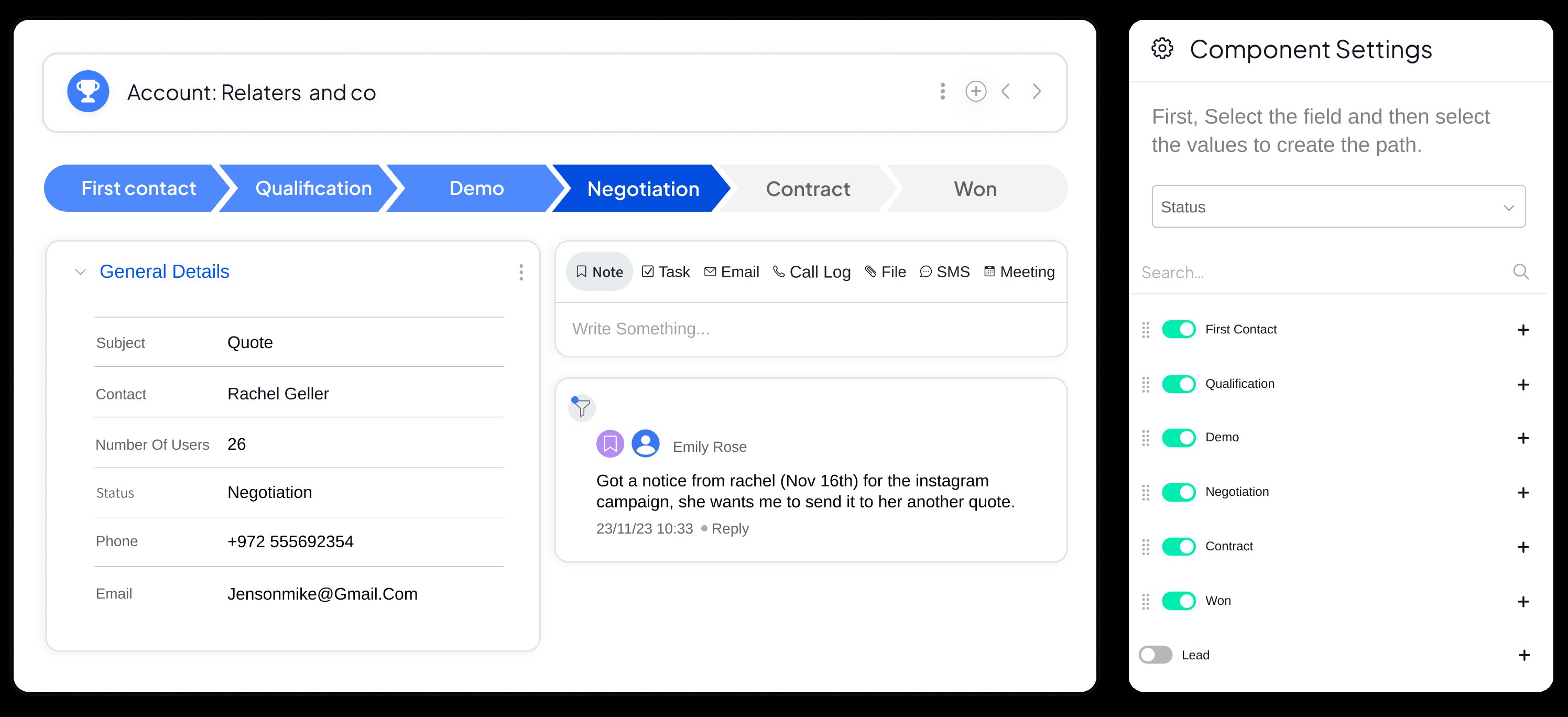Go to the next account record arrow
1568x717 pixels.
coord(1037,91)
